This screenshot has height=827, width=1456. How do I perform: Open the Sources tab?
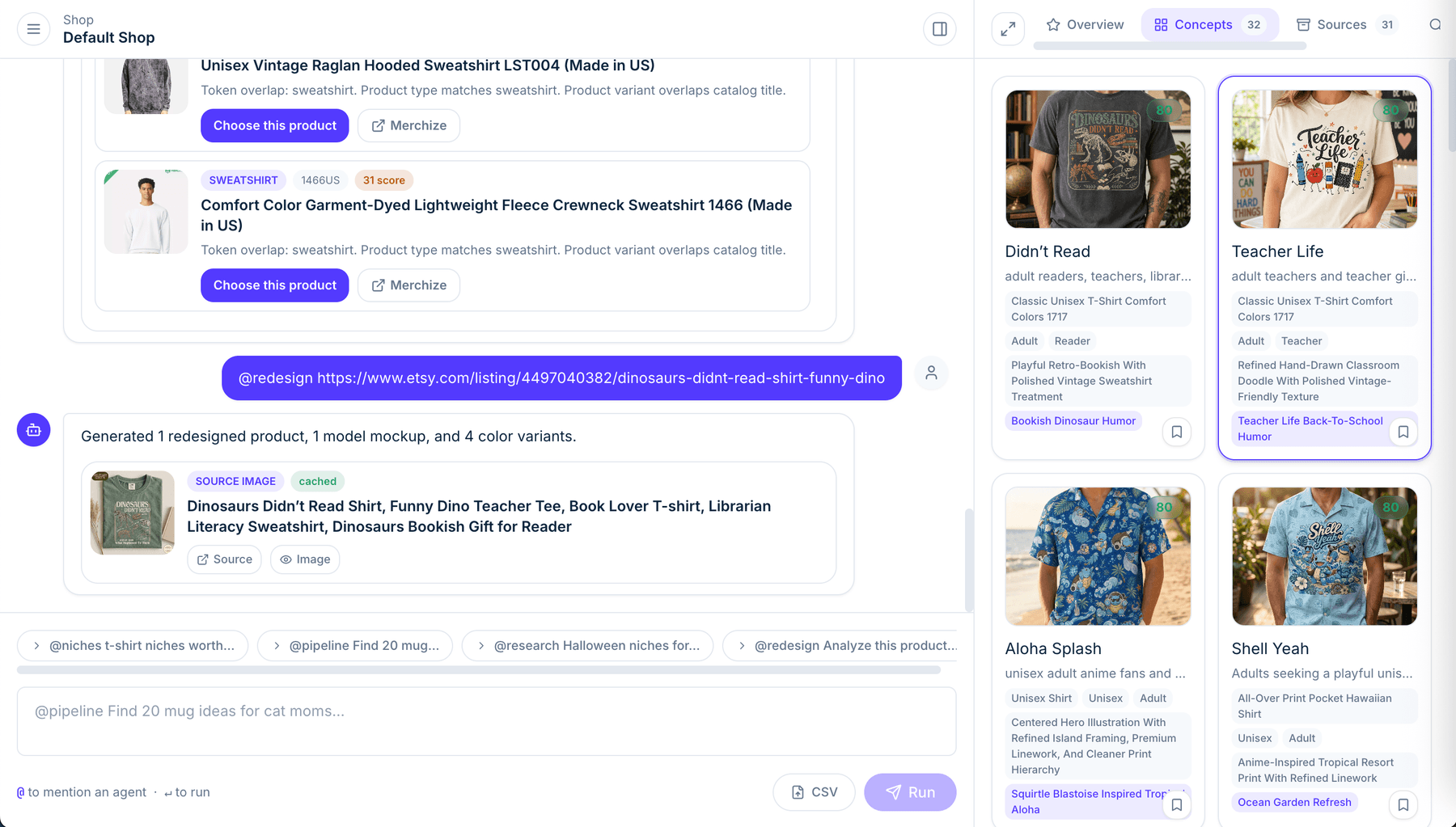1346,25
